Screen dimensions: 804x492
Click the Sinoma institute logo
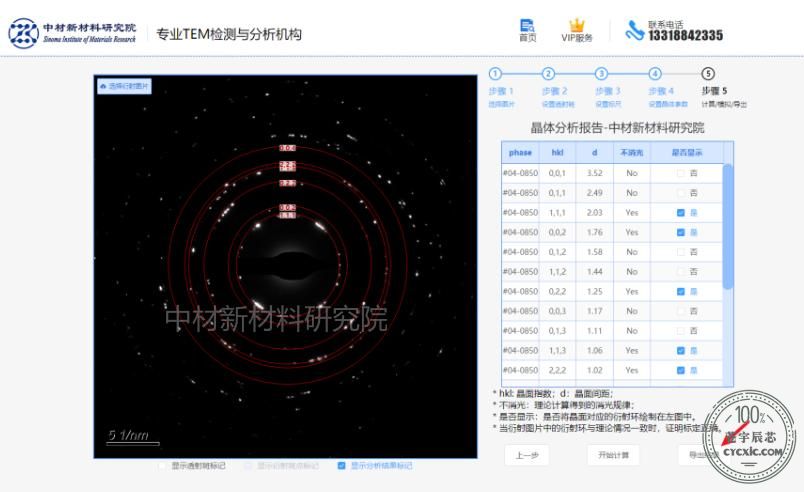point(72,33)
